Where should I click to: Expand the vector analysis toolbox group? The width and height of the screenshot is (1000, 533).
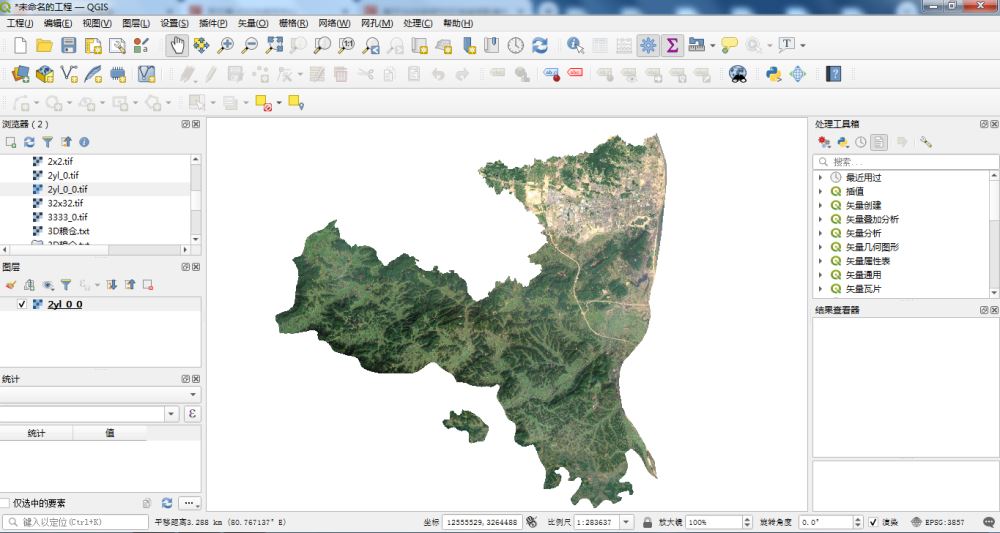click(x=821, y=233)
